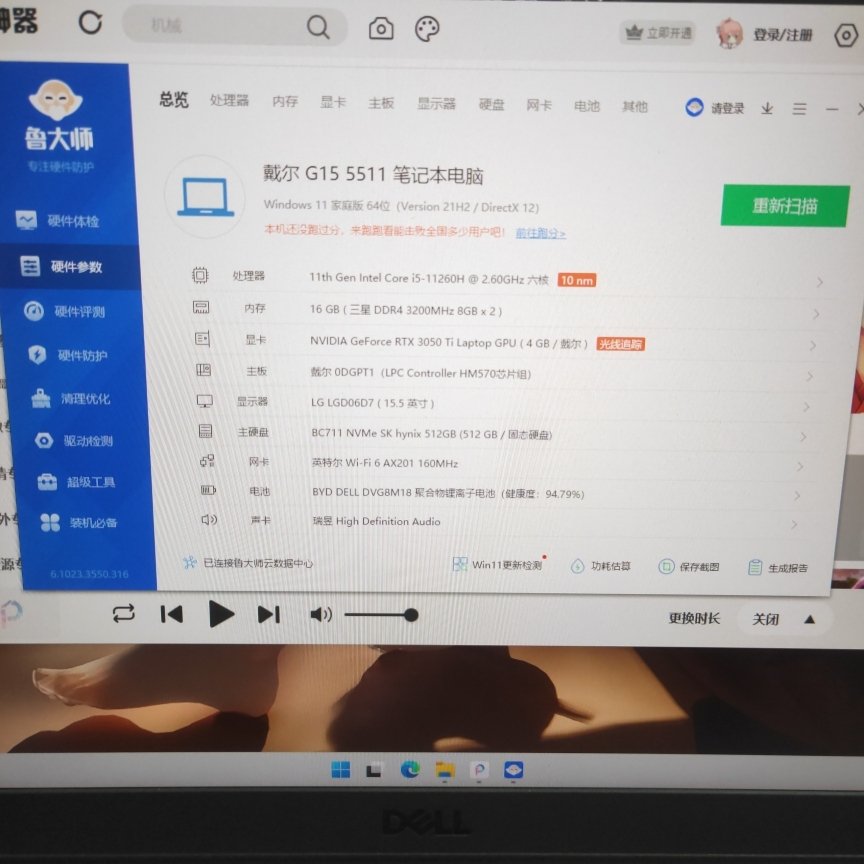Click the play button in player bar
The width and height of the screenshot is (864, 864).
pos(222,614)
